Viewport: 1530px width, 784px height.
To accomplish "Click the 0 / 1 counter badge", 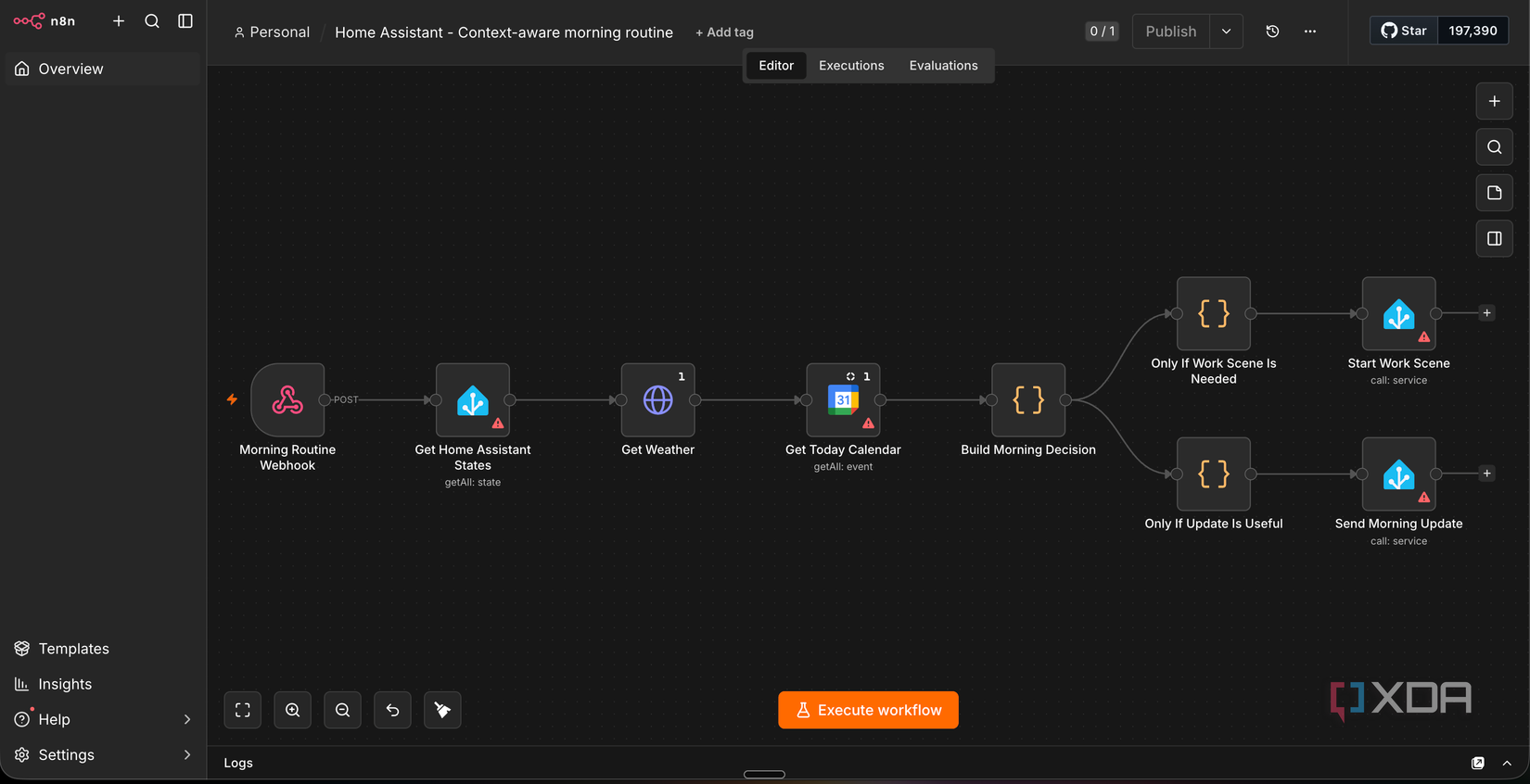I will [x=1102, y=32].
